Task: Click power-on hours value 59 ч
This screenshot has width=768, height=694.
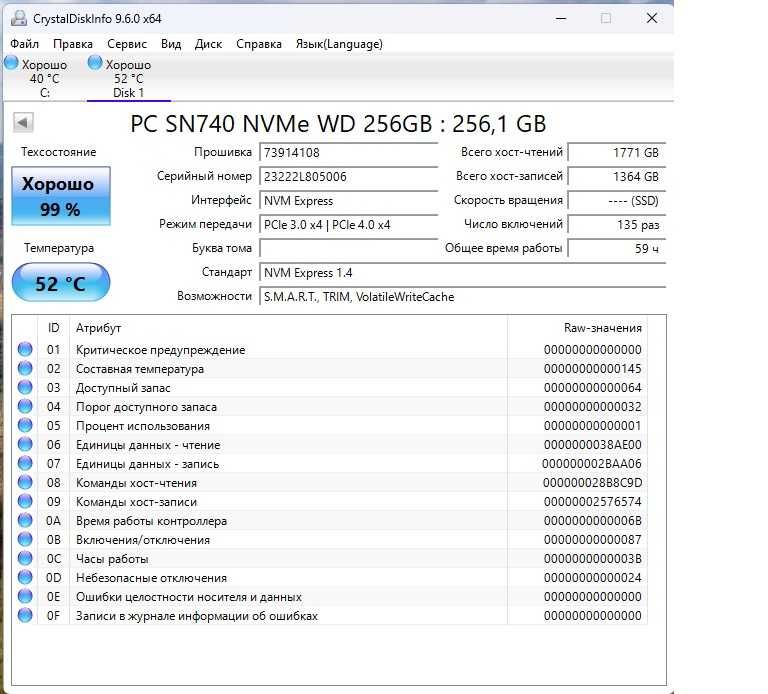Action: (x=617, y=248)
